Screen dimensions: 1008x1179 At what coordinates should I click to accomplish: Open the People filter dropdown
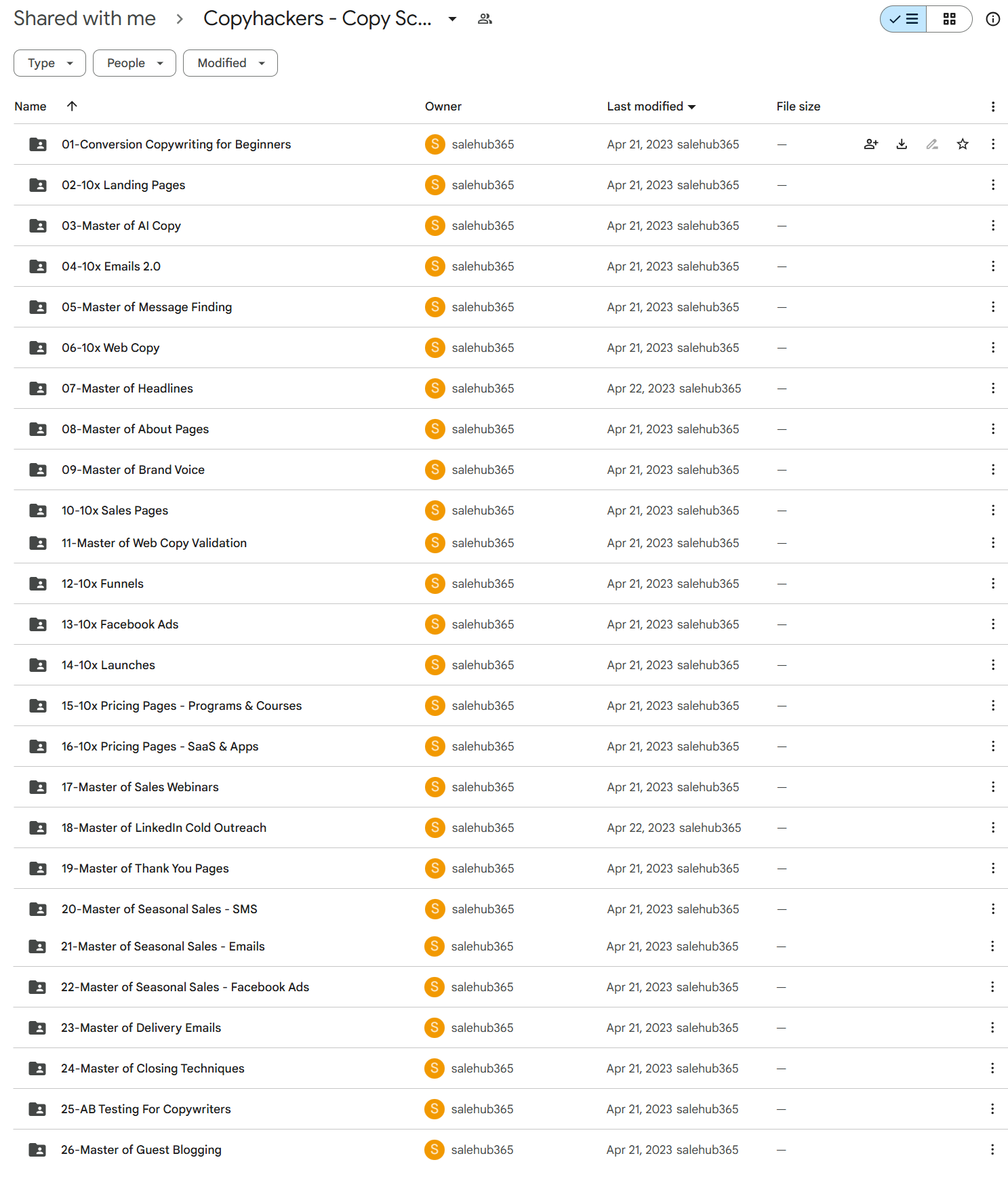(x=134, y=63)
